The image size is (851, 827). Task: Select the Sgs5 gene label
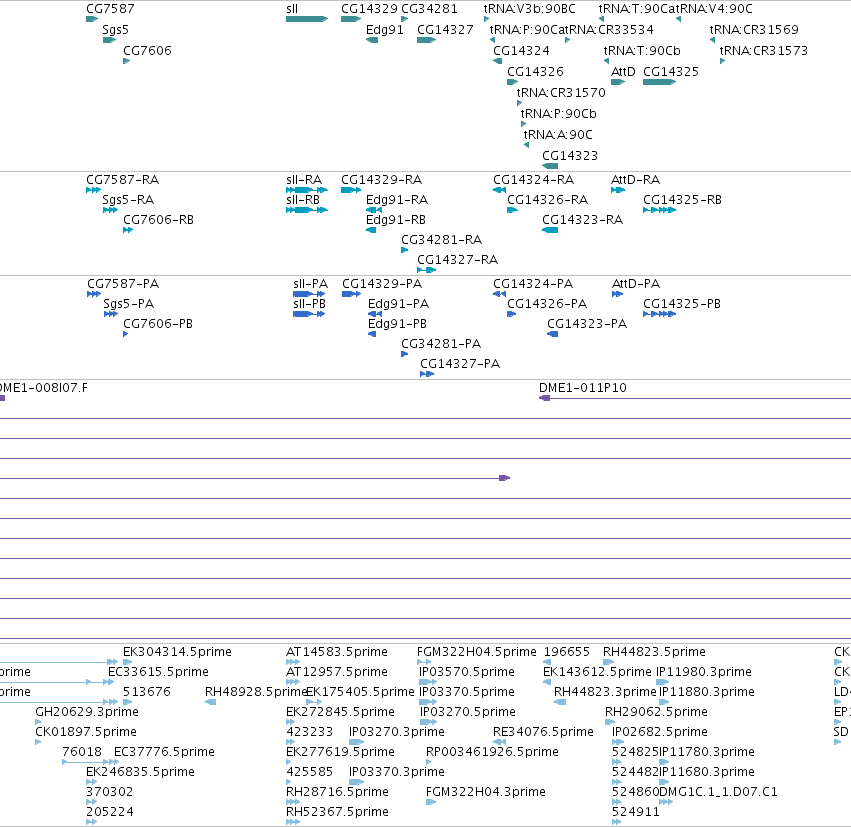[115, 30]
